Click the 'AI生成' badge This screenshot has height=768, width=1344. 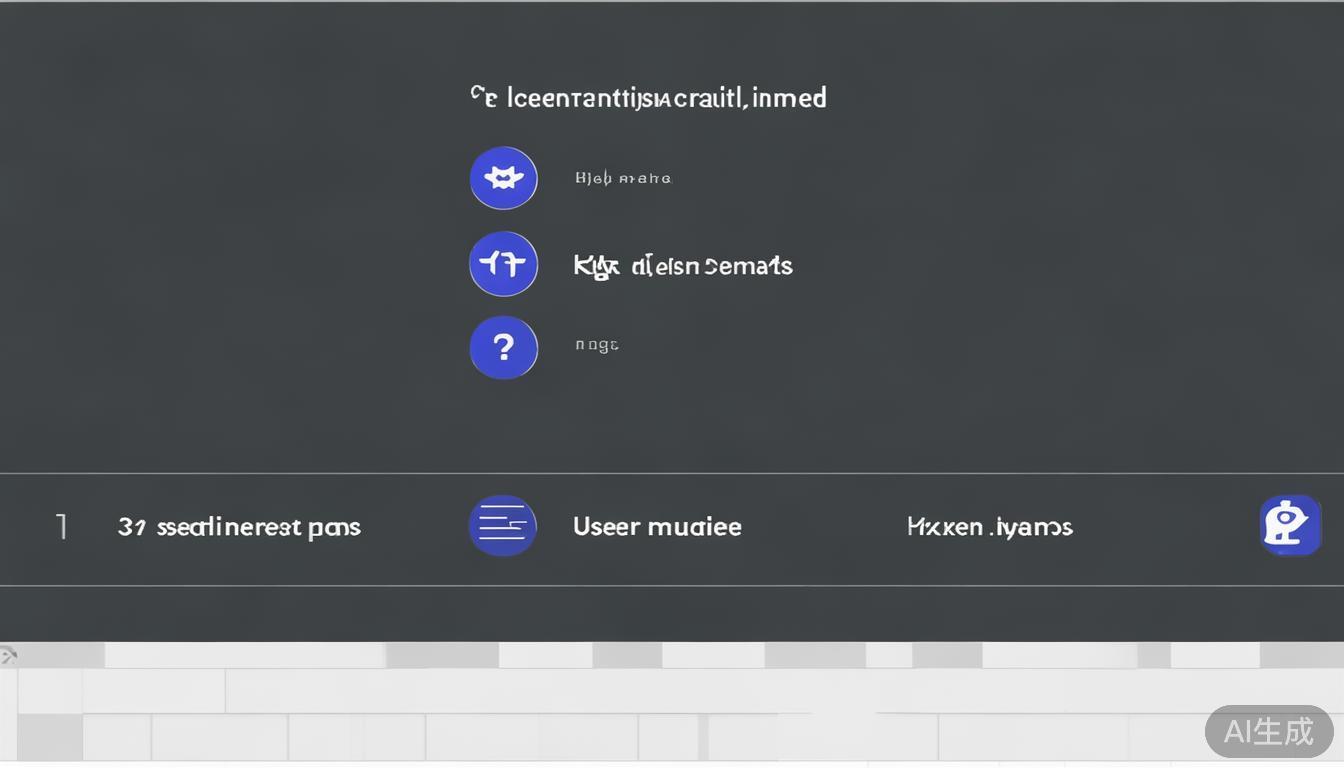1268,731
